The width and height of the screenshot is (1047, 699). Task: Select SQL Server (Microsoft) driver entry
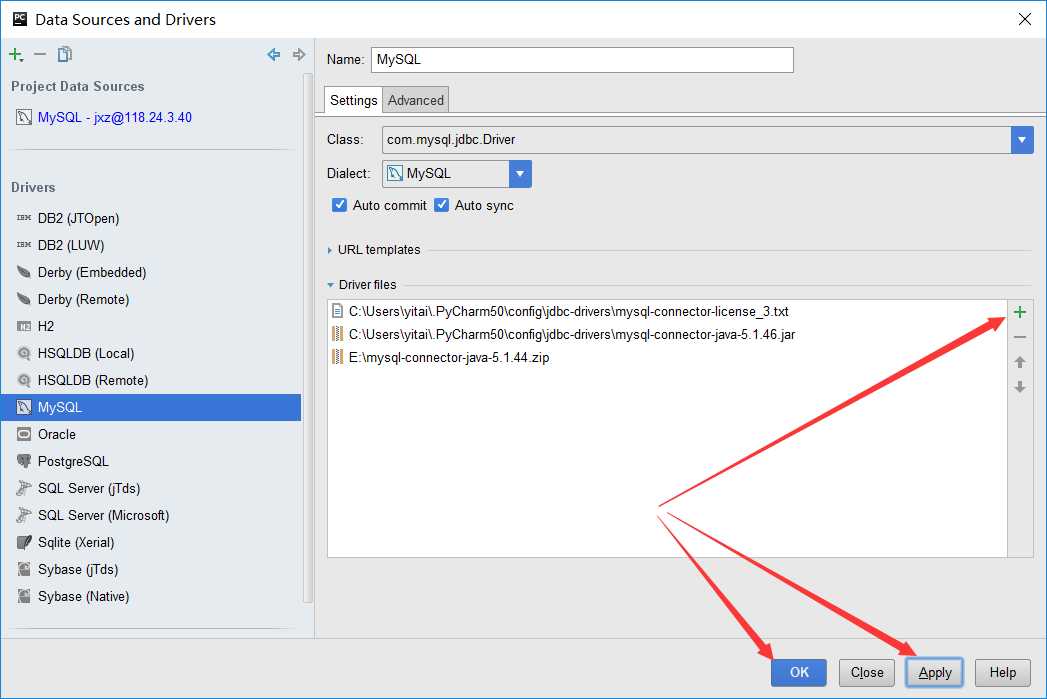(x=151, y=515)
